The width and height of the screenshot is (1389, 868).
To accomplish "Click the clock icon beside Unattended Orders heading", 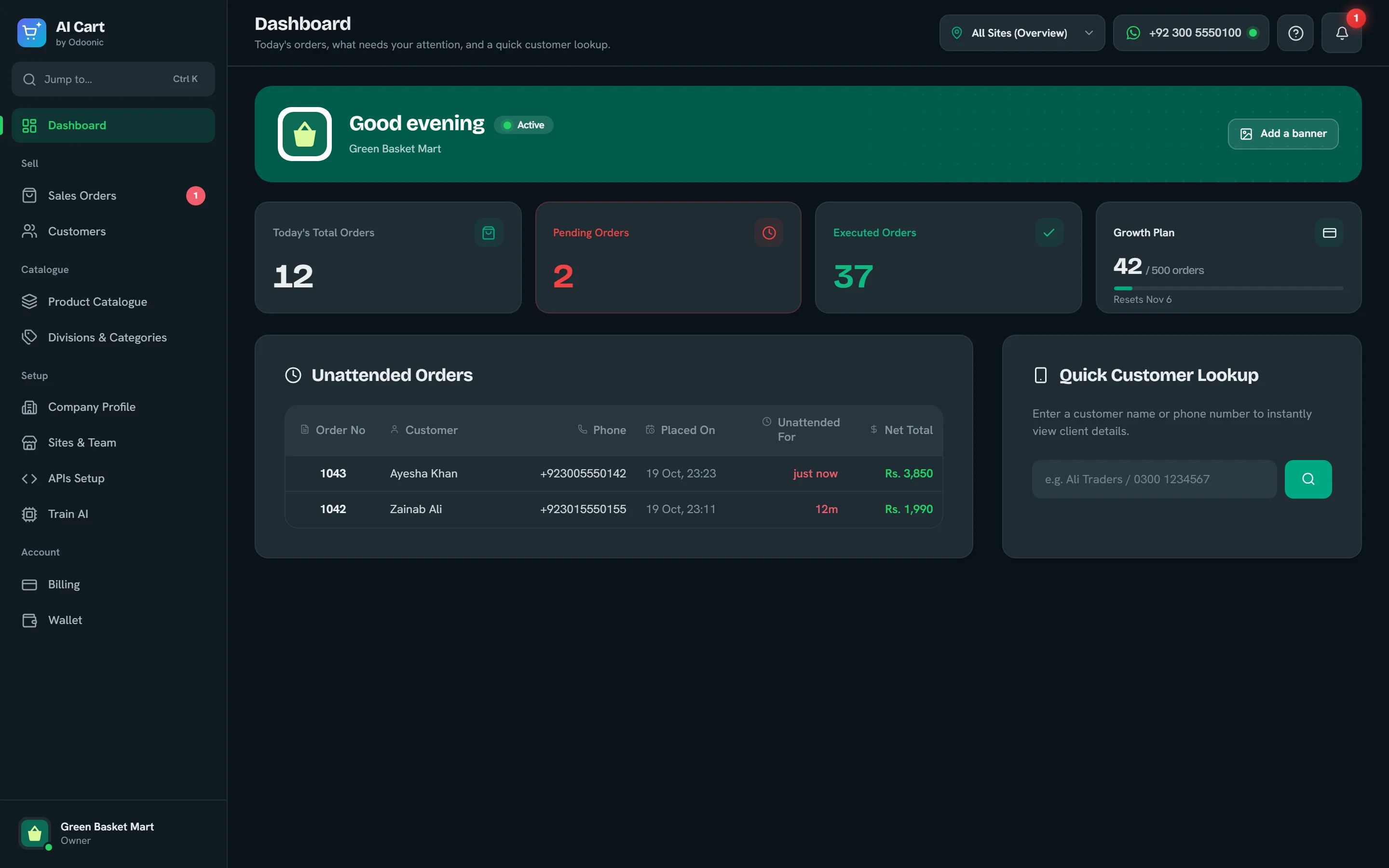I will pyautogui.click(x=293, y=376).
